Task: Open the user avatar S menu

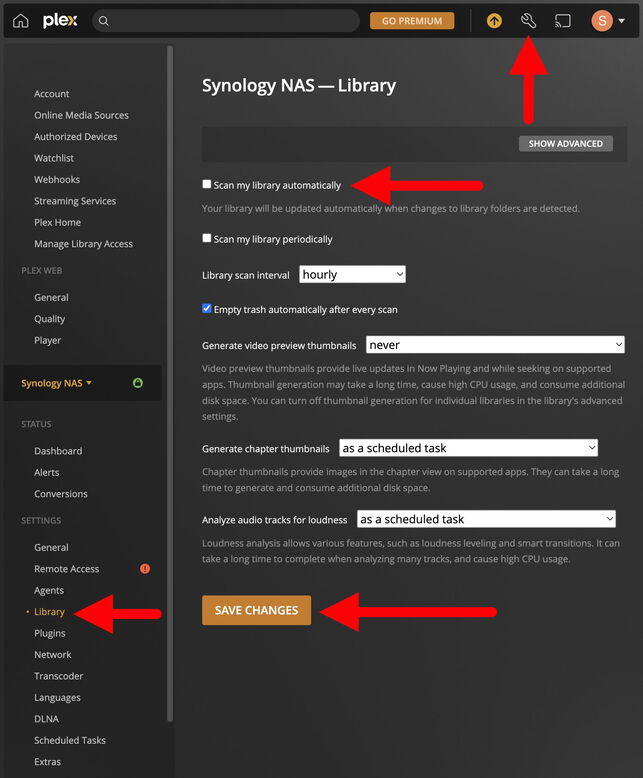Action: [602, 21]
